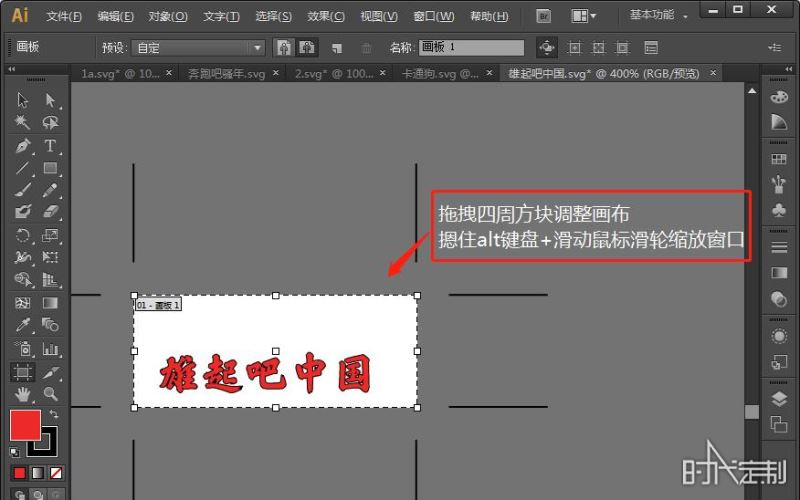Select the Direct Selection tool
800x500 pixels.
tap(50, 100)
